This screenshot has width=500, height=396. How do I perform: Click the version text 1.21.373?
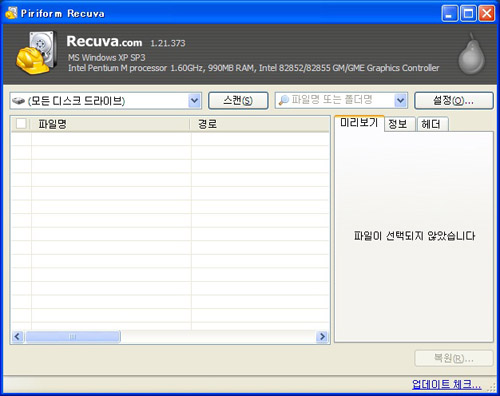tap(168, 43)
